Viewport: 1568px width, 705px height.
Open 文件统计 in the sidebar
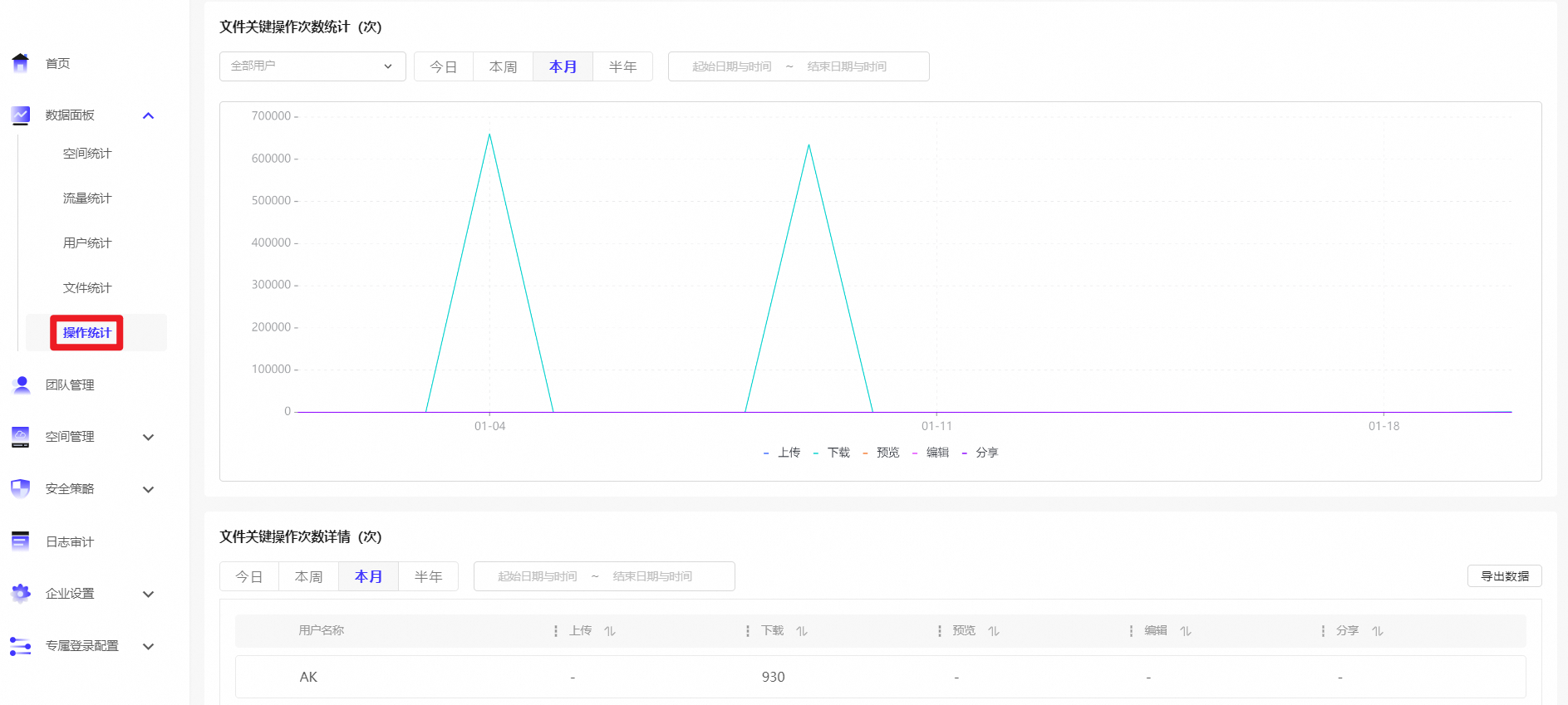pyautogui.click(x=87, y=288)
